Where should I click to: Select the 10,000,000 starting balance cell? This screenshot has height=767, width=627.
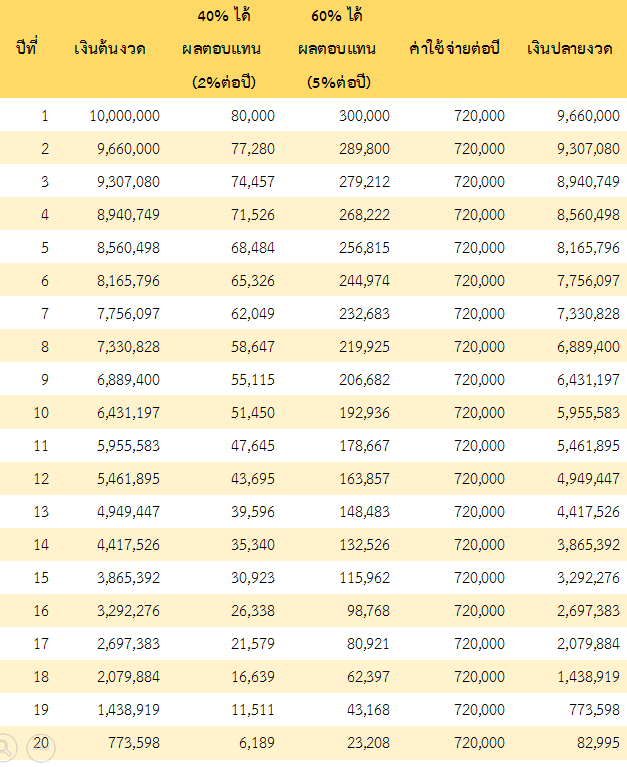point(124,116)
